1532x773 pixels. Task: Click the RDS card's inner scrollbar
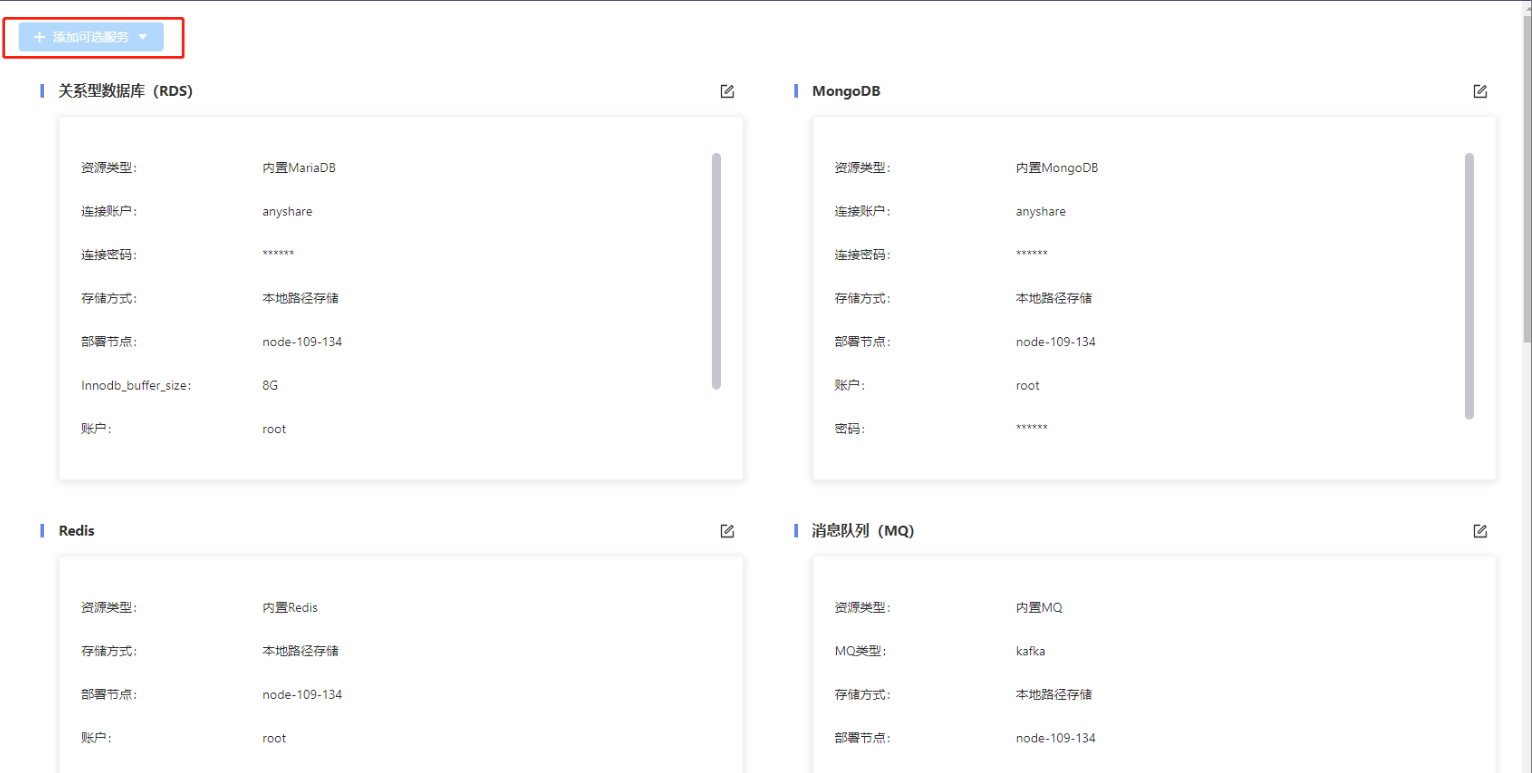716,271
